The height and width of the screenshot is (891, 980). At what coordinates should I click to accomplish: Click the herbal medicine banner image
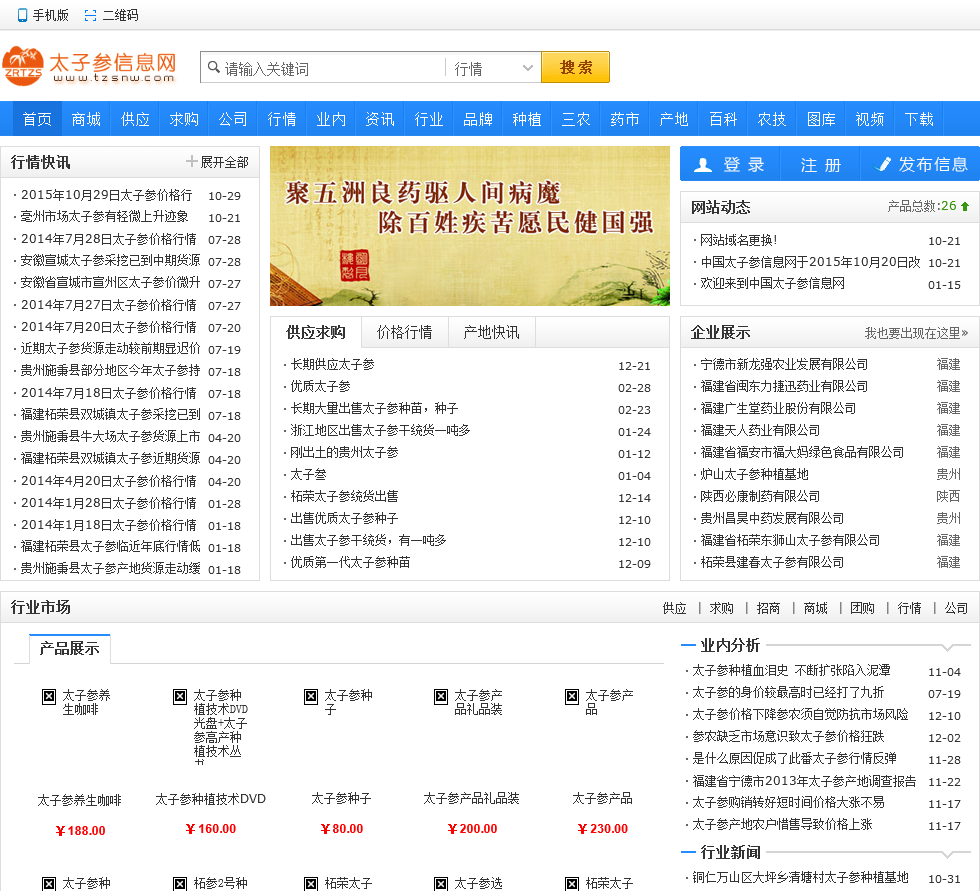(x=469, y=226)
